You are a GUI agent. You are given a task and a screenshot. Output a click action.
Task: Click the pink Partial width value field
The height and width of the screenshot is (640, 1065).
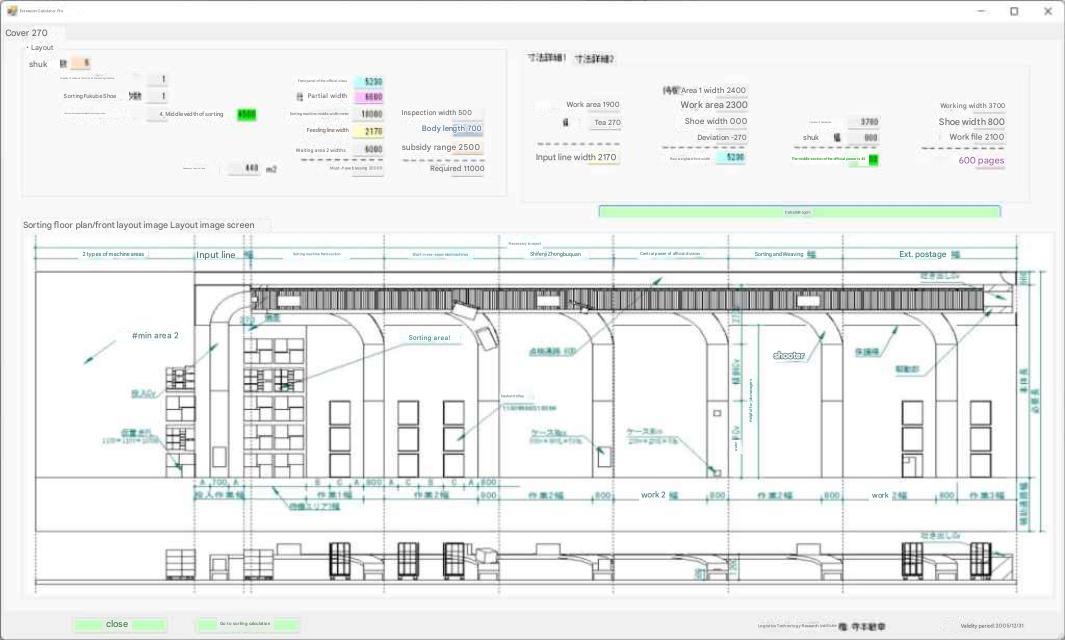coord(368,97)
